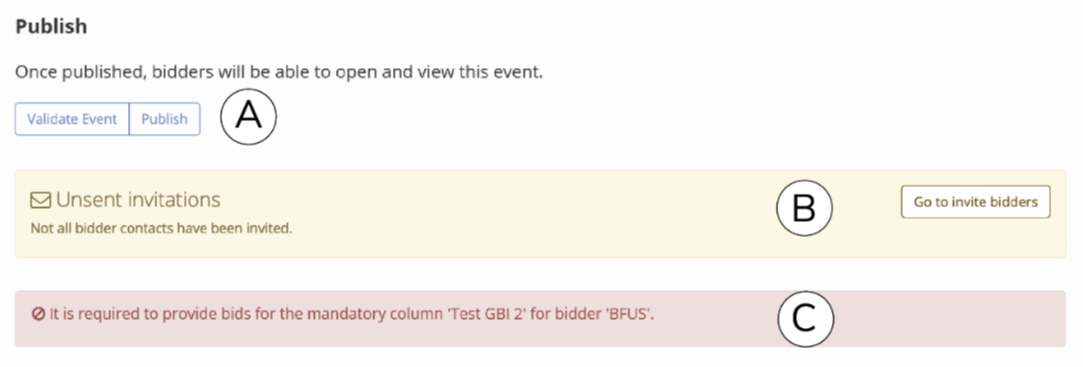Click the mandatory column error message text
This screenshot has height=367, width=1083.
coord(350,314)
